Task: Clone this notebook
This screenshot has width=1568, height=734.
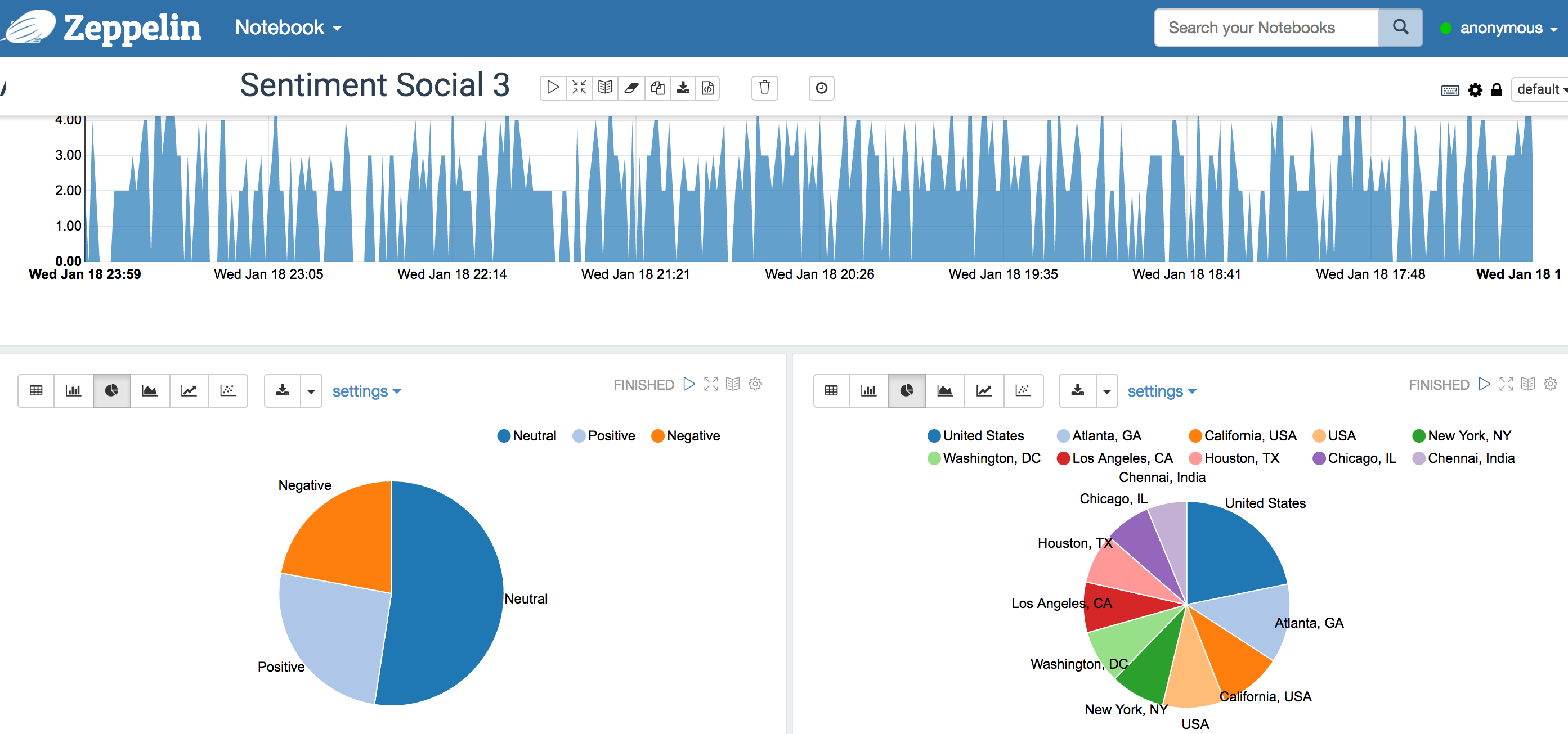Action: click(657, 88)
